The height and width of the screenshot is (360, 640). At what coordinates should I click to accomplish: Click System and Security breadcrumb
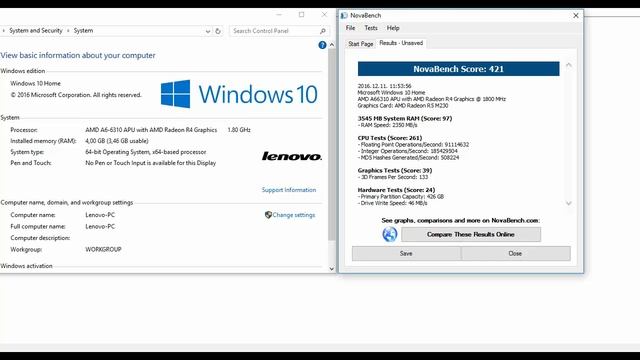pos(36,31)
